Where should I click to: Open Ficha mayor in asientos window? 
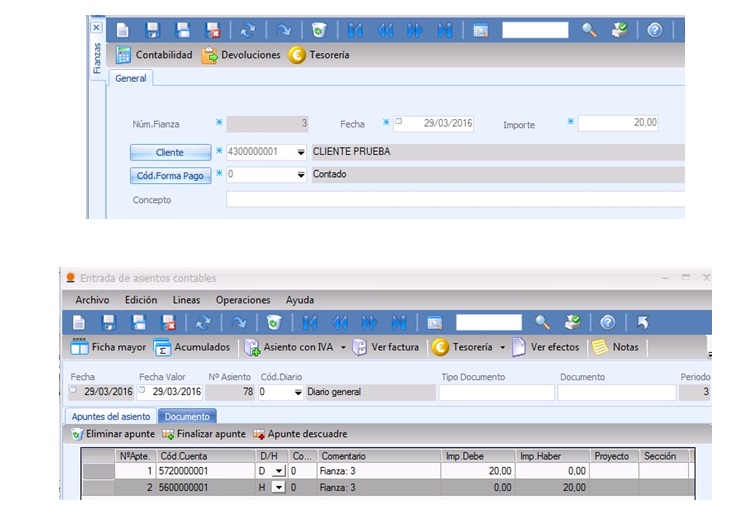110,348
